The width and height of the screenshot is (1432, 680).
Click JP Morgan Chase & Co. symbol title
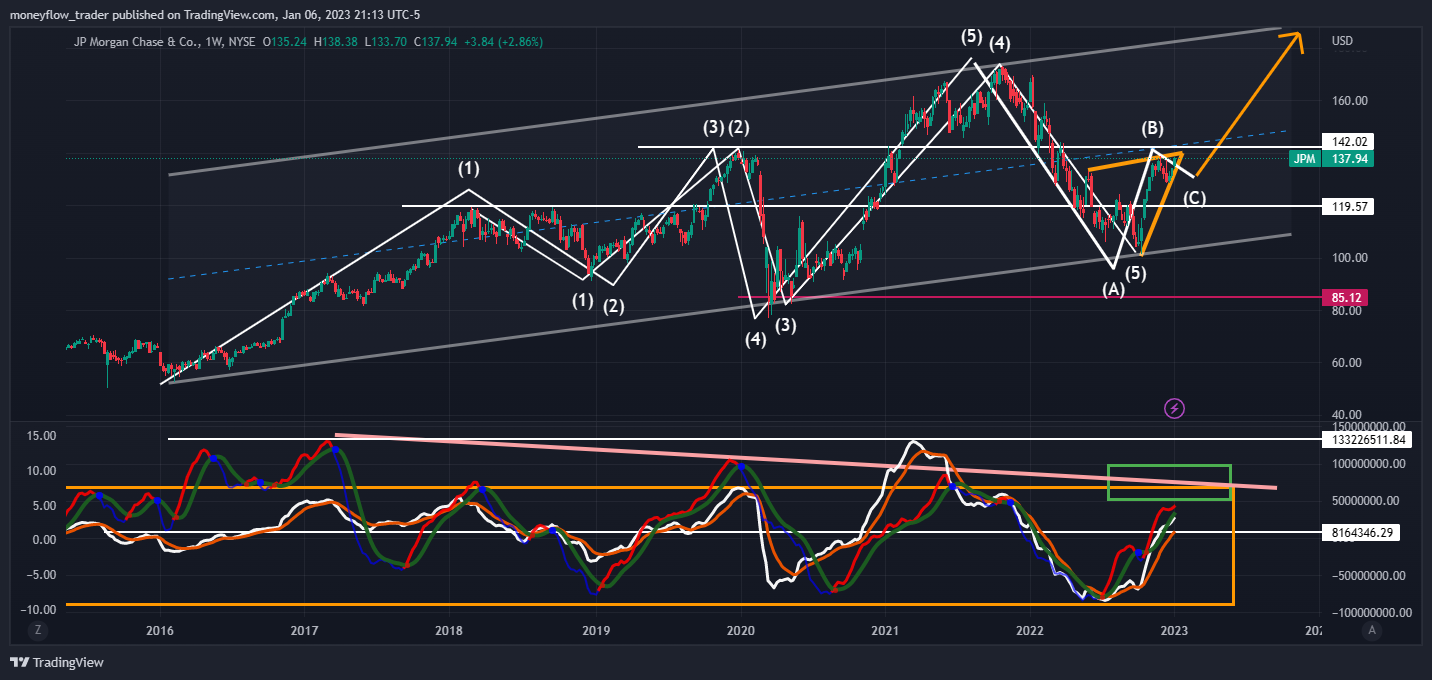tap(135, 42)
